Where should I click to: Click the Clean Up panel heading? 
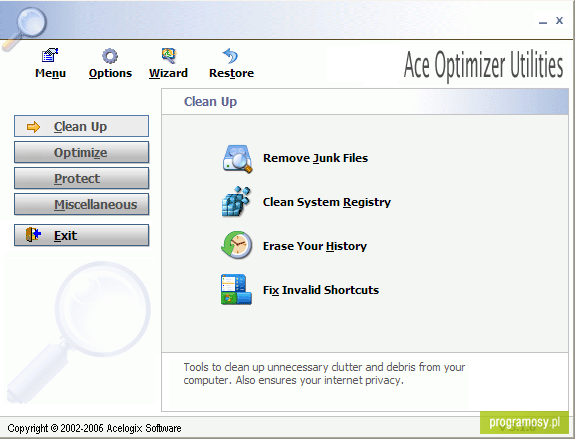210,102
